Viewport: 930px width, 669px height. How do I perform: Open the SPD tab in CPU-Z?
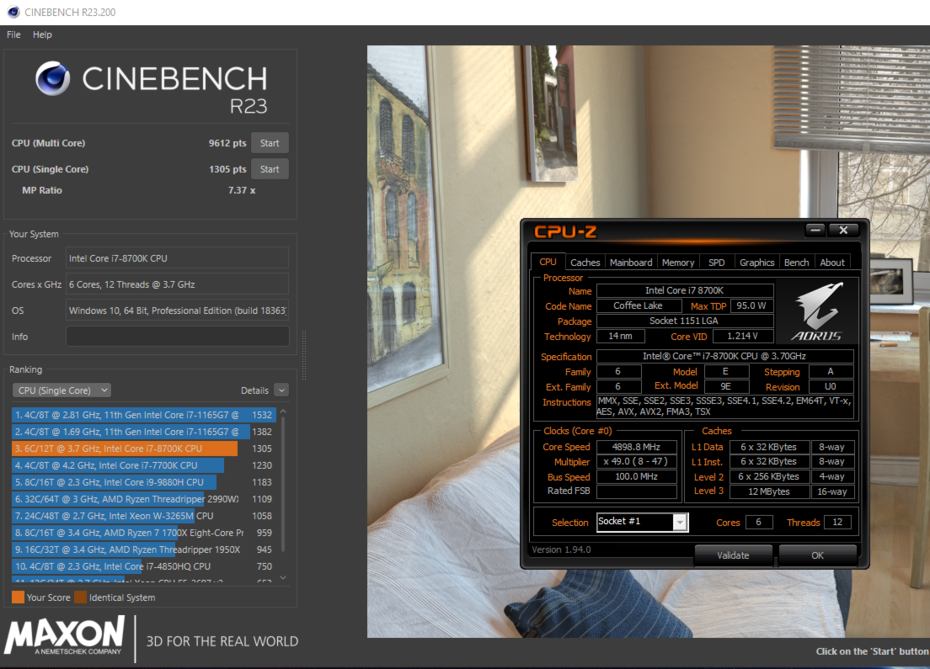[717, 262]
